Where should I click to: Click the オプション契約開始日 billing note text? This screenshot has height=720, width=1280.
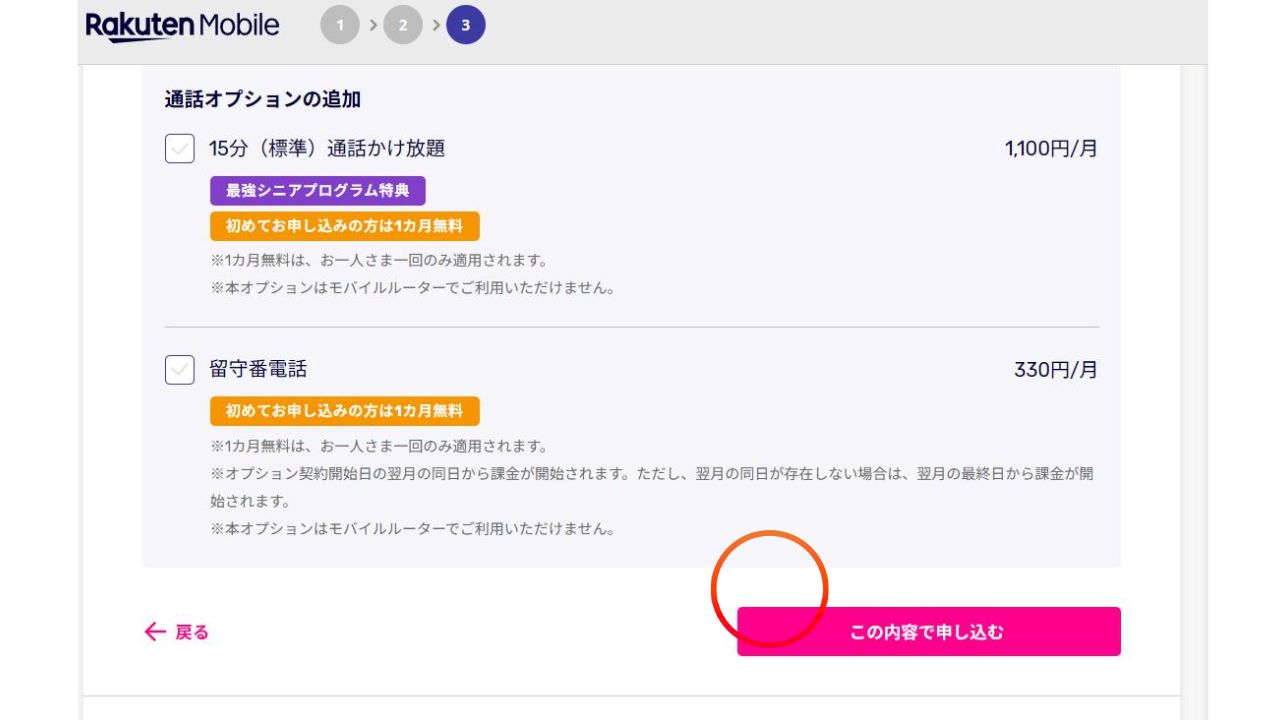pos(650,474)
